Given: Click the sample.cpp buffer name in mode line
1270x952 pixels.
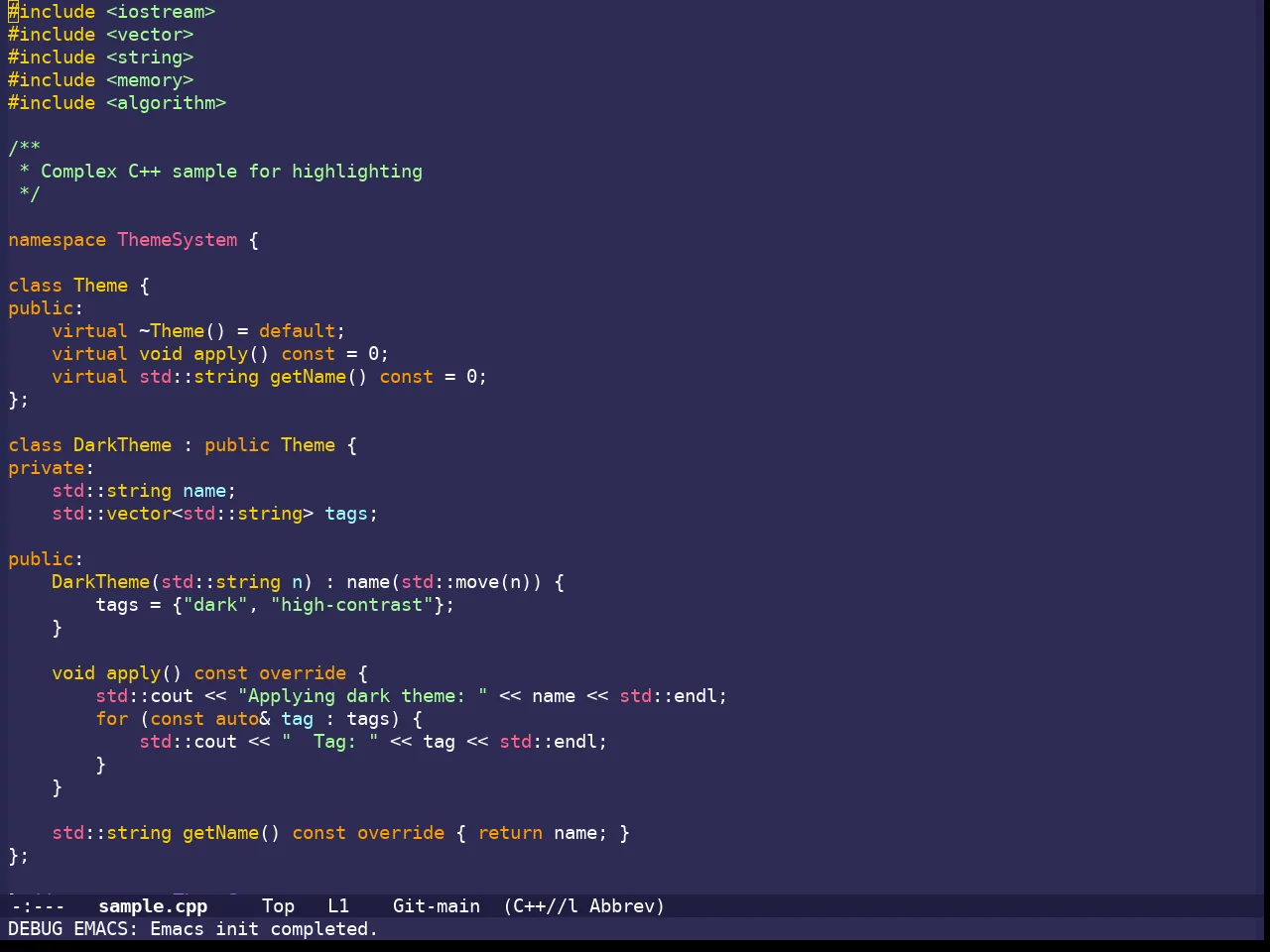Looking at the screenshot, I should [153, 905].
